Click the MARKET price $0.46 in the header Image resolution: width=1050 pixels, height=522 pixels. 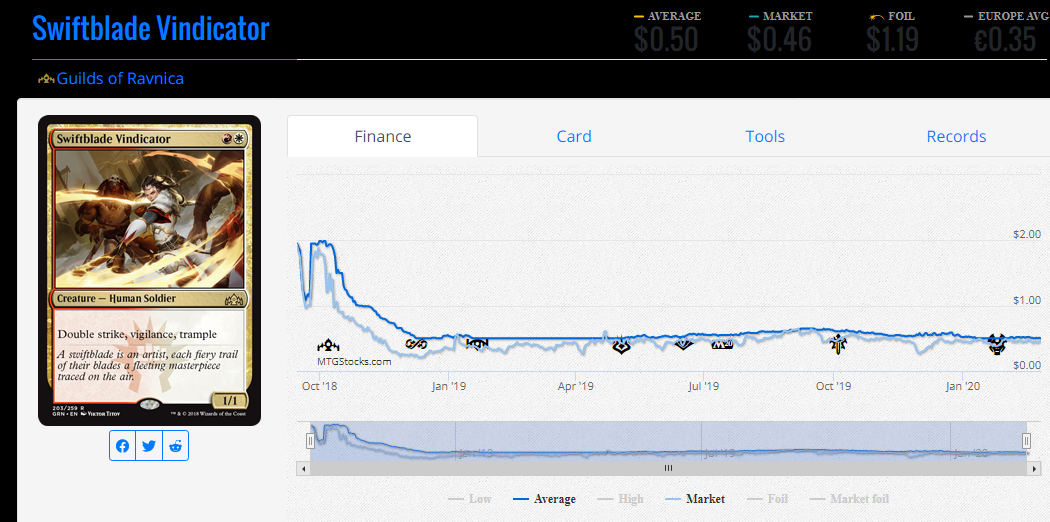pos(779,40)
